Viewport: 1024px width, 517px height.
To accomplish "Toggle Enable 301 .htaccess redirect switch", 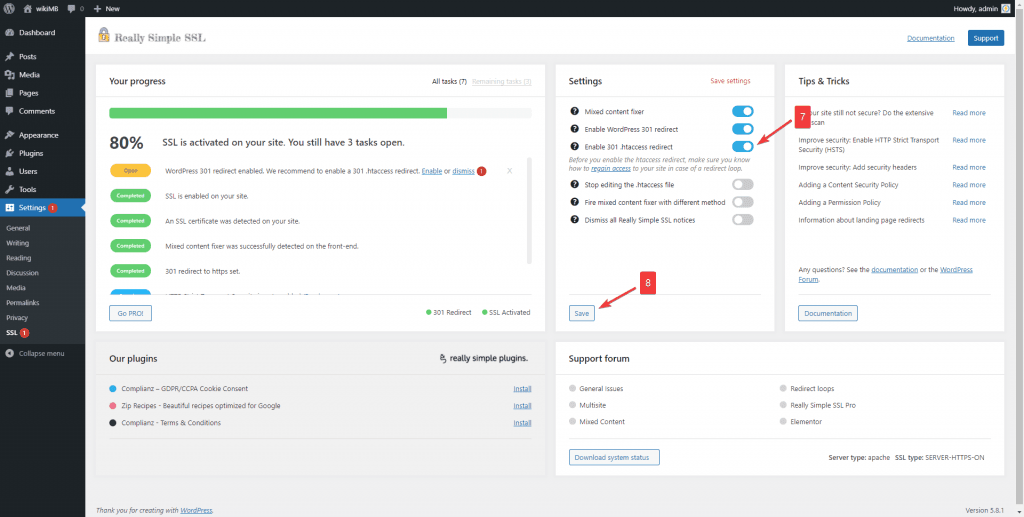I will pos(743,147).
